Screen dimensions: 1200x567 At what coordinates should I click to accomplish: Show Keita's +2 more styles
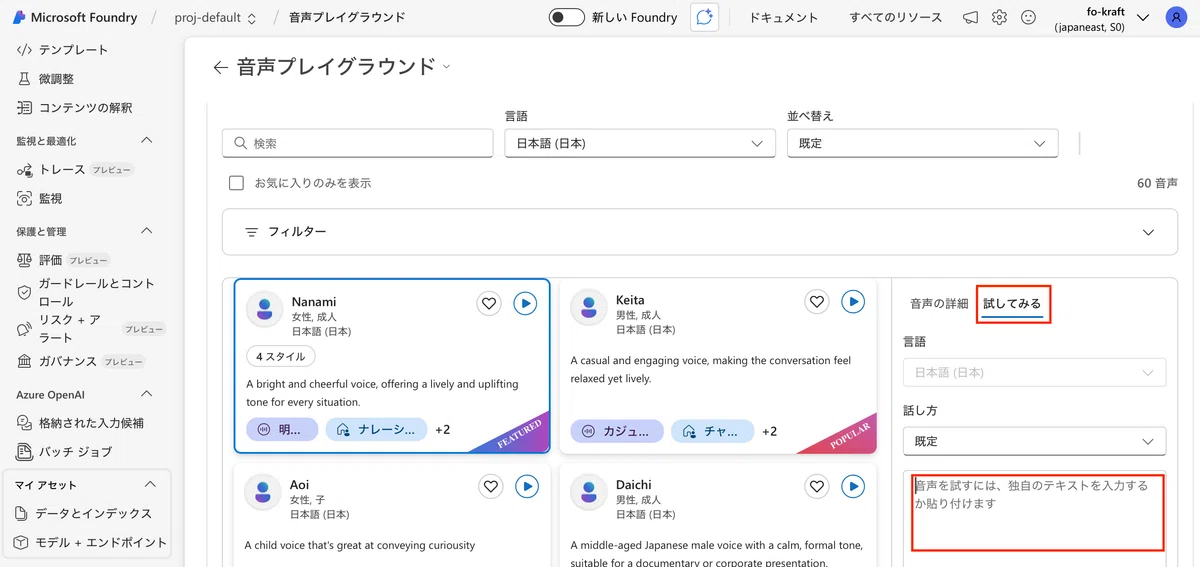click(770, 431)
